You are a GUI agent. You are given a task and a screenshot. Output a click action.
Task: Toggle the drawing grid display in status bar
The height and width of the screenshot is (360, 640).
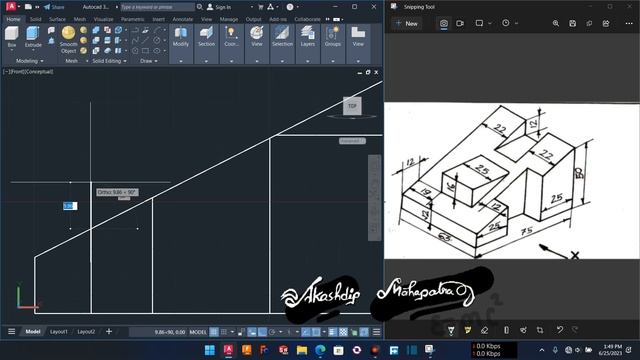[214, 332]
